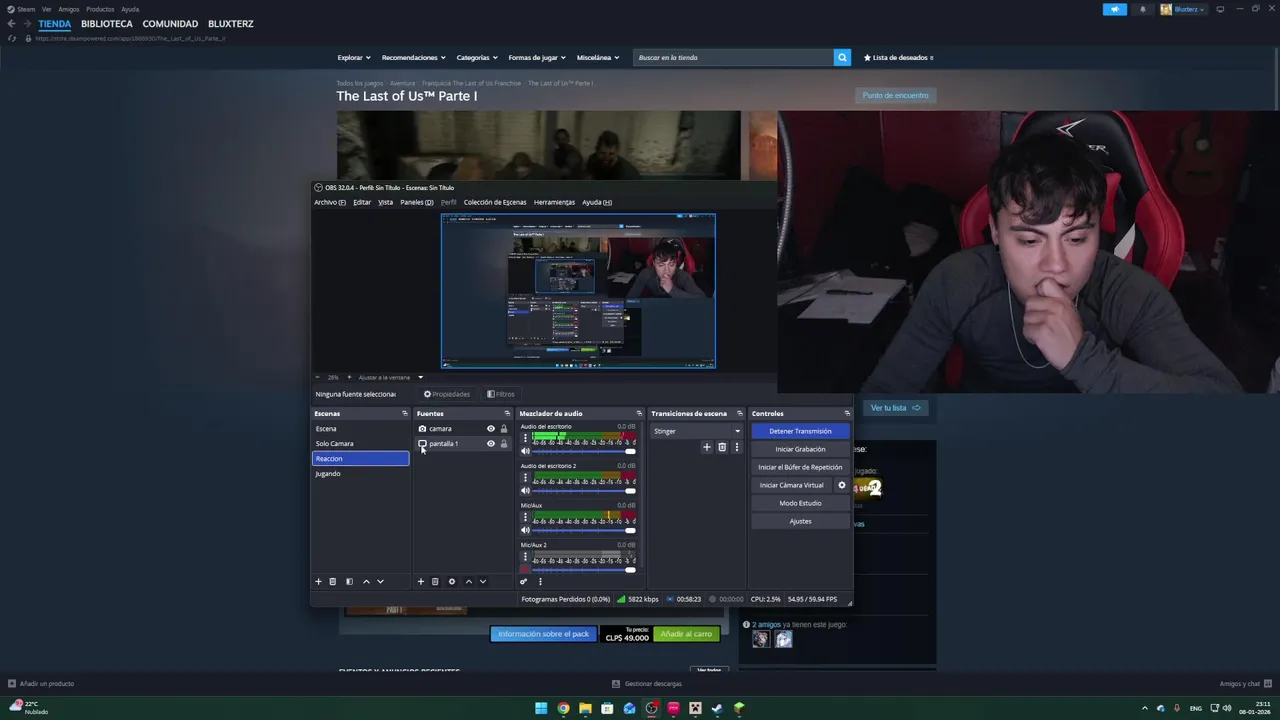Click Modo Estudio button
This screenshot has height=720, width=1280.
(800, 503)
